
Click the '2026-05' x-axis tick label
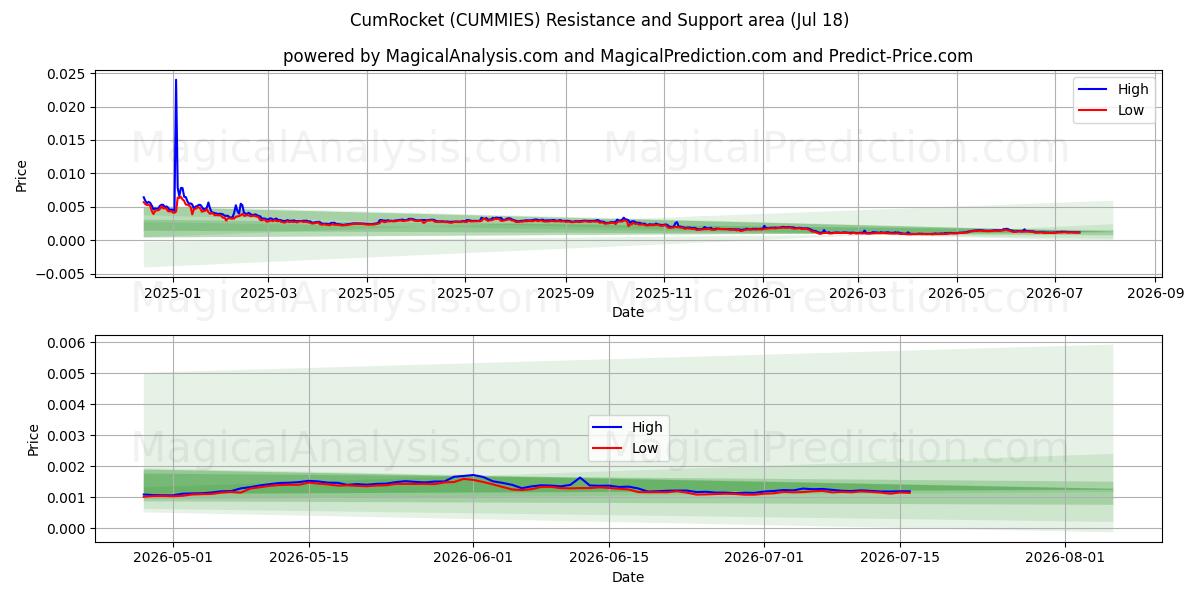pyautogui.click(x=956, y=293)
